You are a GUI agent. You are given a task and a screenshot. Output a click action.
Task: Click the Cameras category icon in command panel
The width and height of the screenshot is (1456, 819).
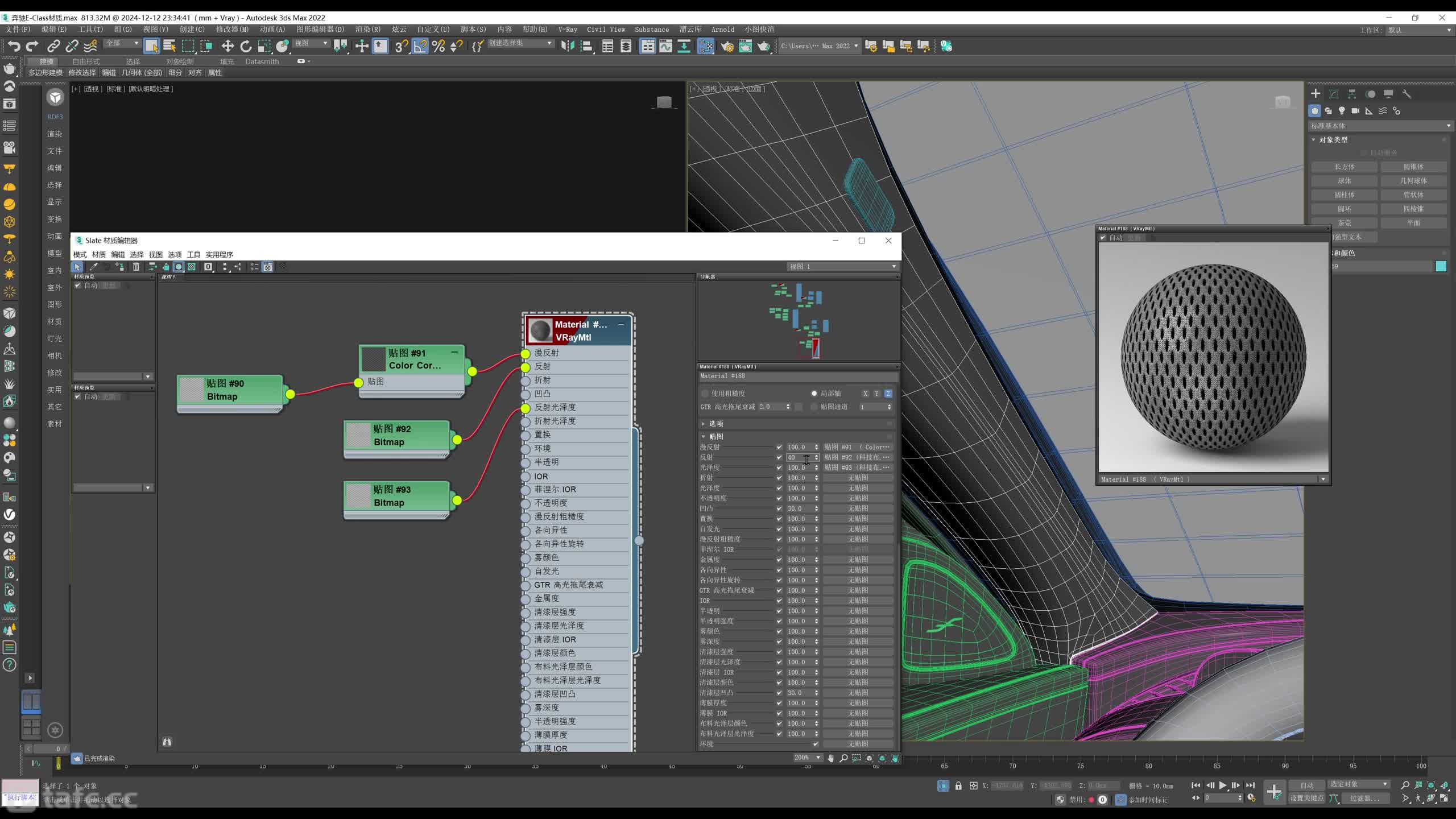click(x=1355, y=111)
